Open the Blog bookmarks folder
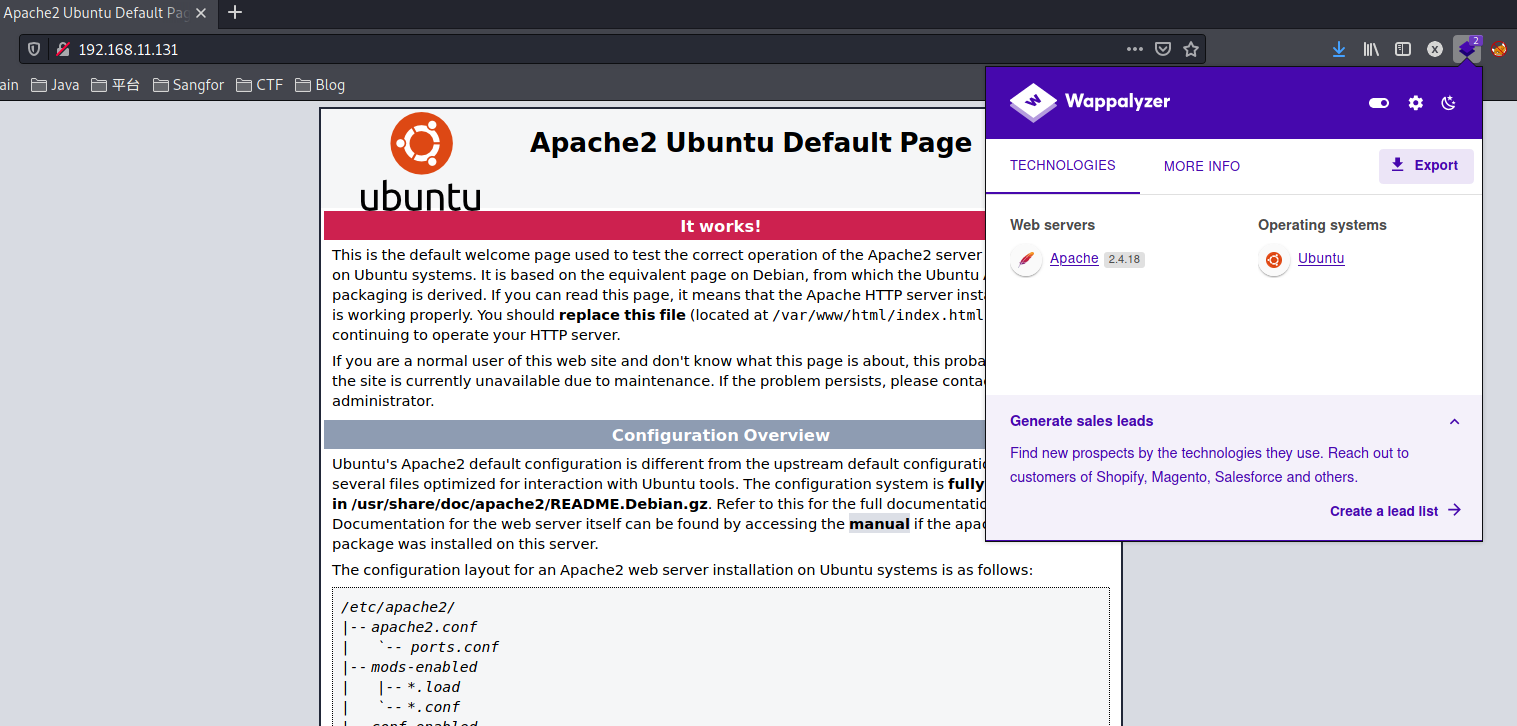The height and width of the screenshot is (726, 1517). pyautogui.click(x=320, y=85)
